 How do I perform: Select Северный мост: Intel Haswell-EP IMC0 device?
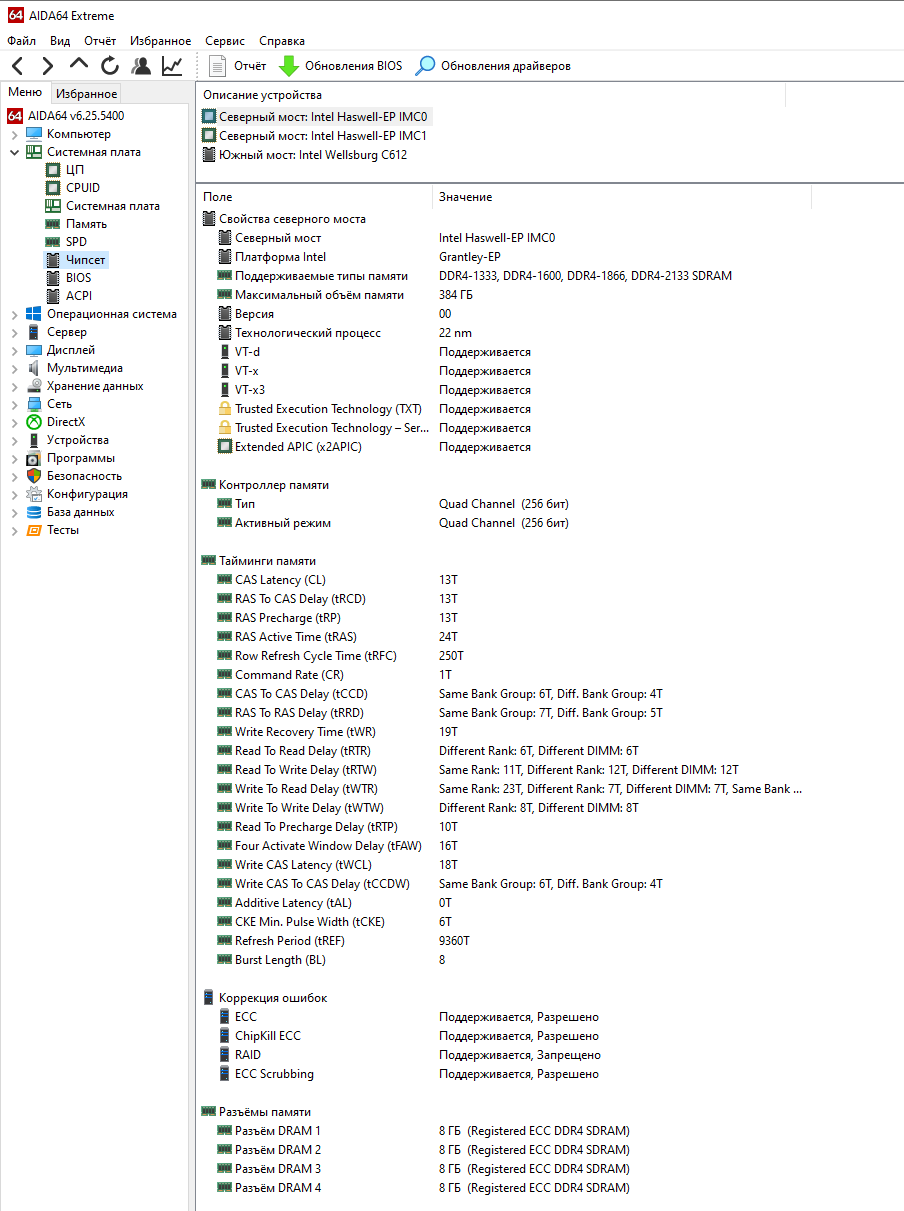(323, 117)
